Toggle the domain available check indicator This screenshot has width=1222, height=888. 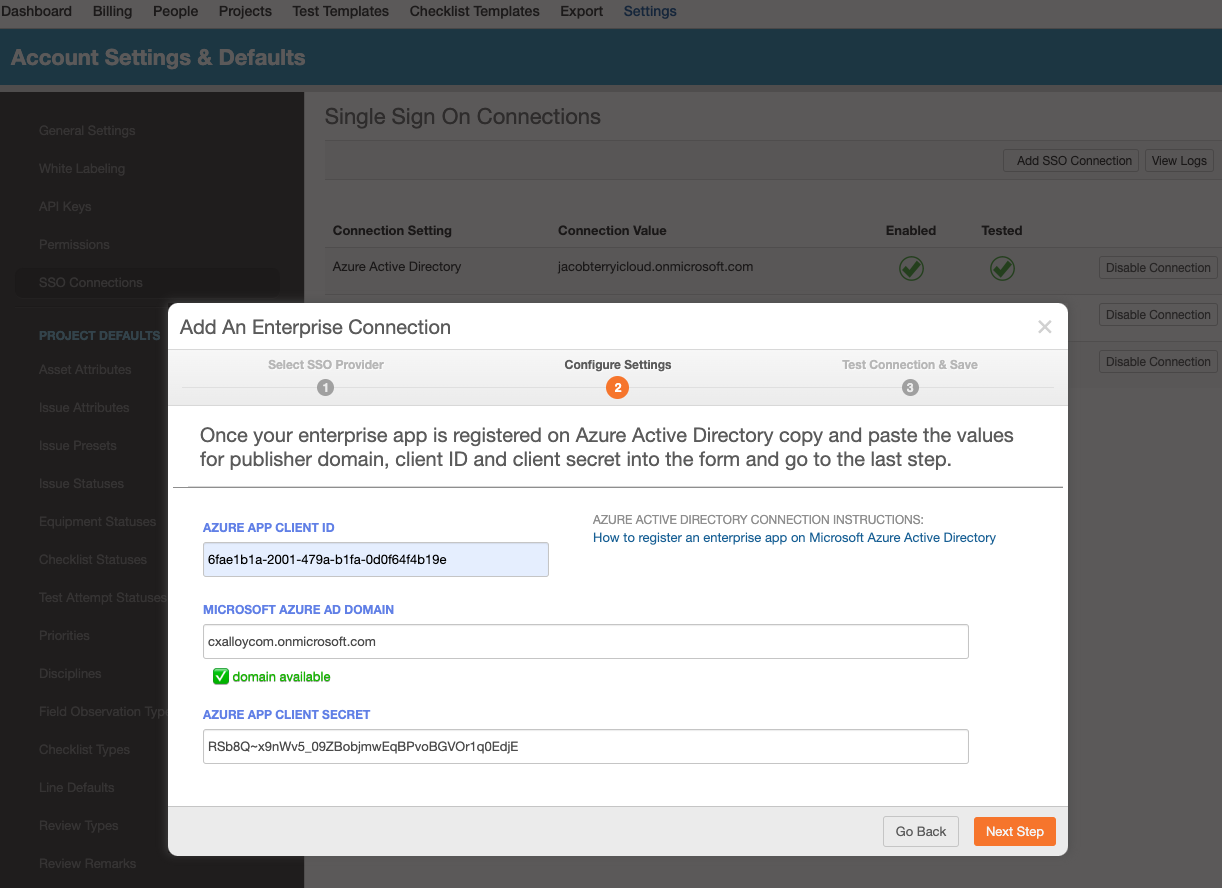point(220,676)
